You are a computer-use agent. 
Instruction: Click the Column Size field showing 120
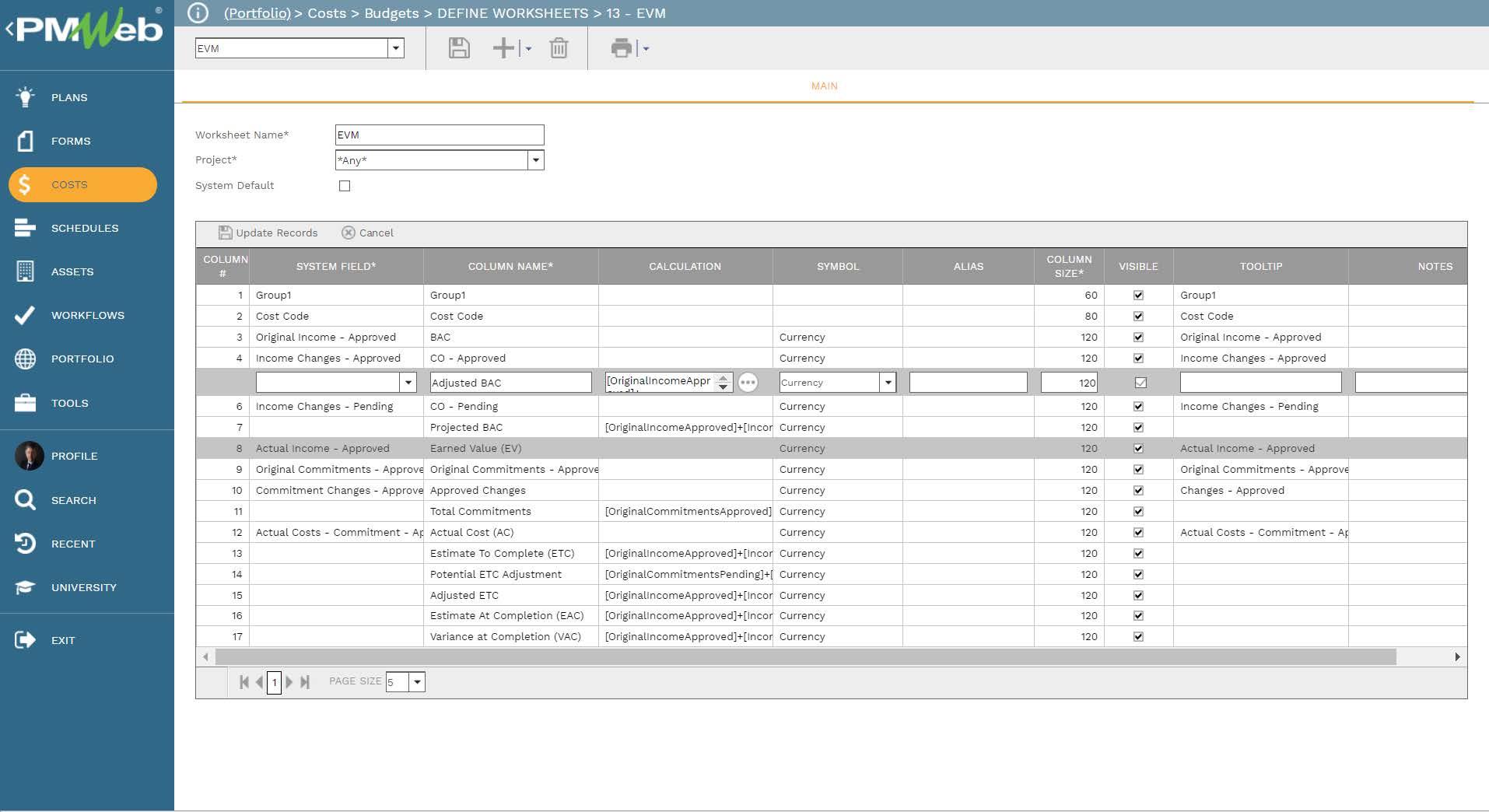coord(1069,383)
